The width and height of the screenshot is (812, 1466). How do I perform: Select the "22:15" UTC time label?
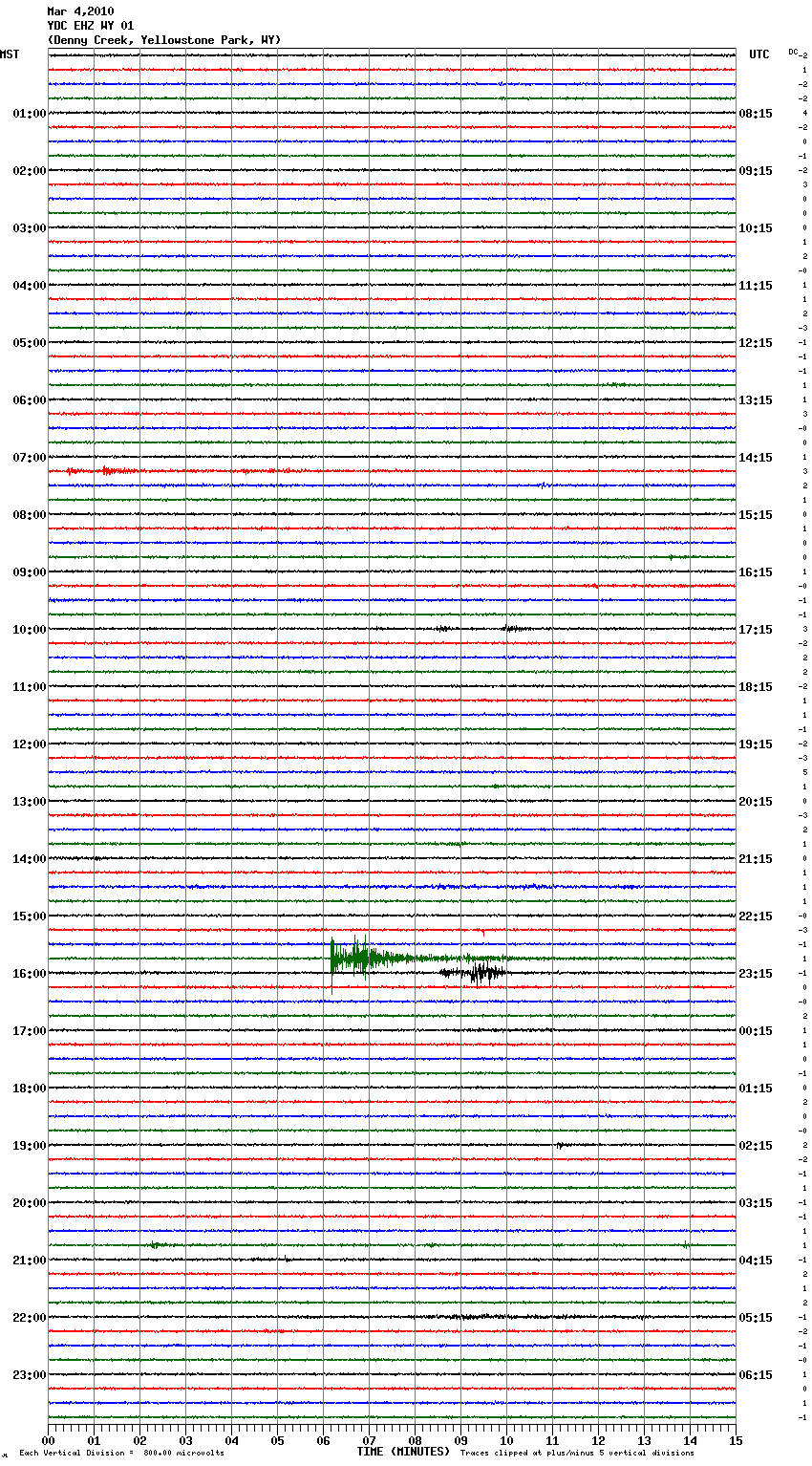click(756, 916)
